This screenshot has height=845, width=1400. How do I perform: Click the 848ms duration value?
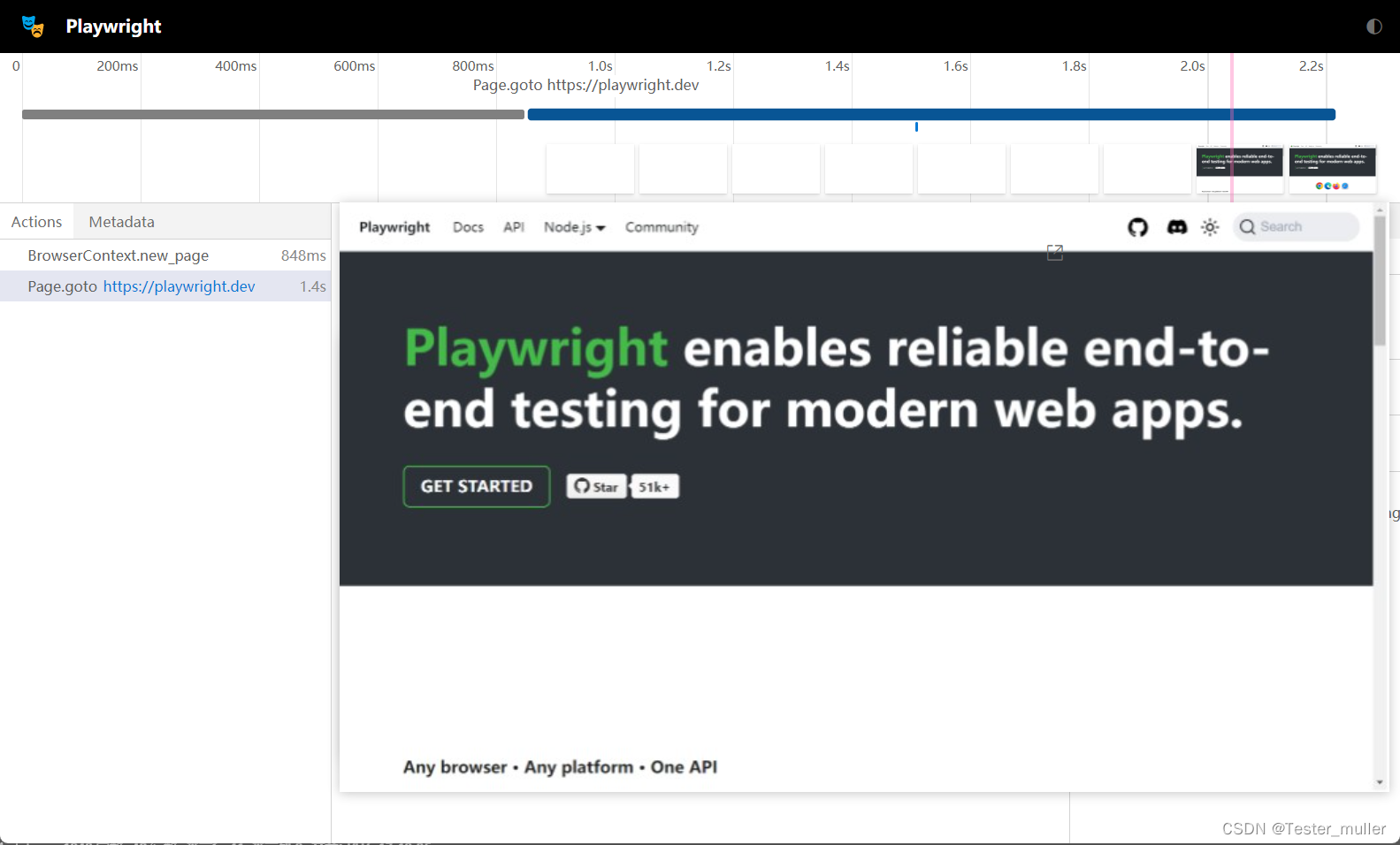303,255
